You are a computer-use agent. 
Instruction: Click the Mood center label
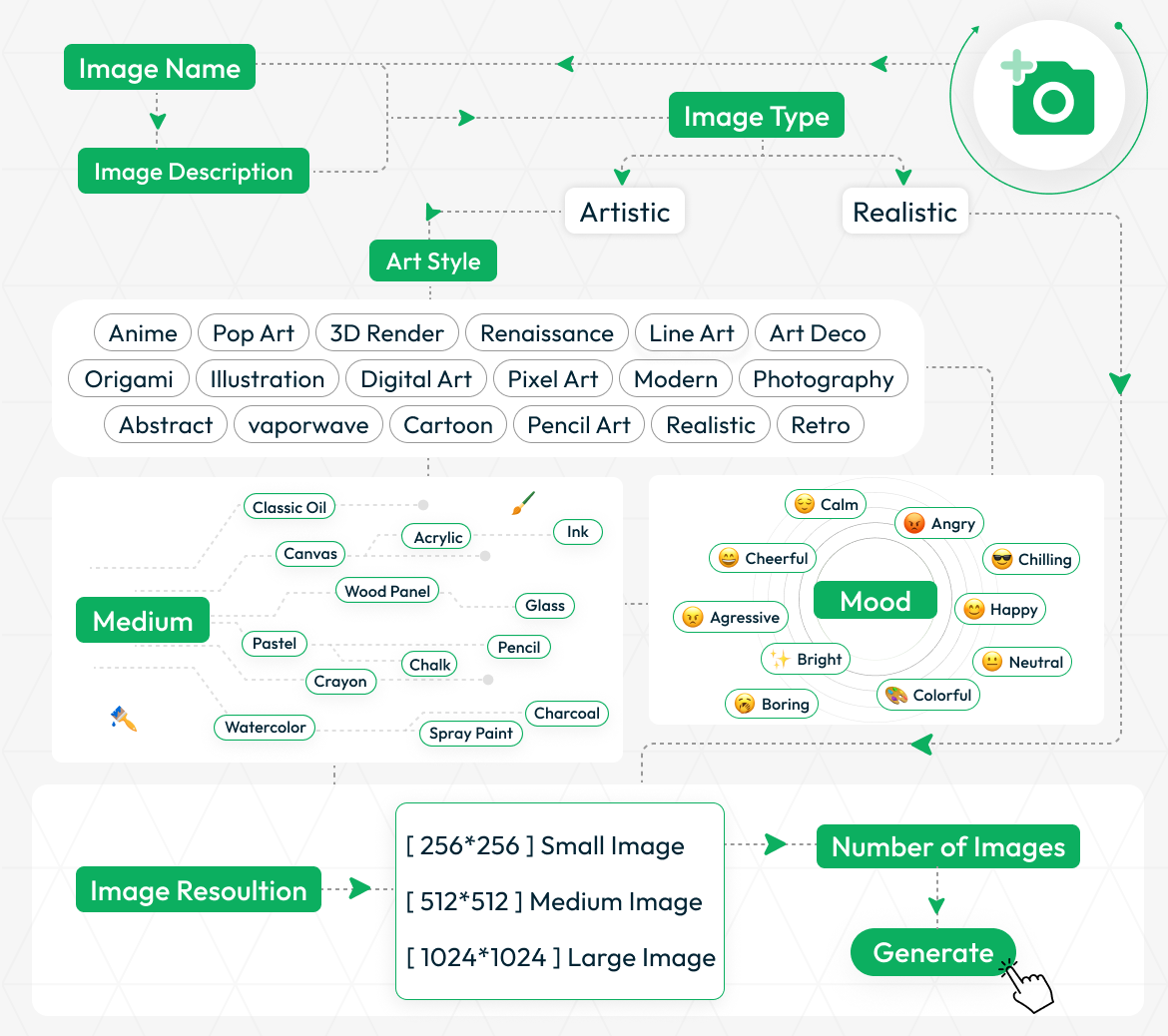[876, 600]
